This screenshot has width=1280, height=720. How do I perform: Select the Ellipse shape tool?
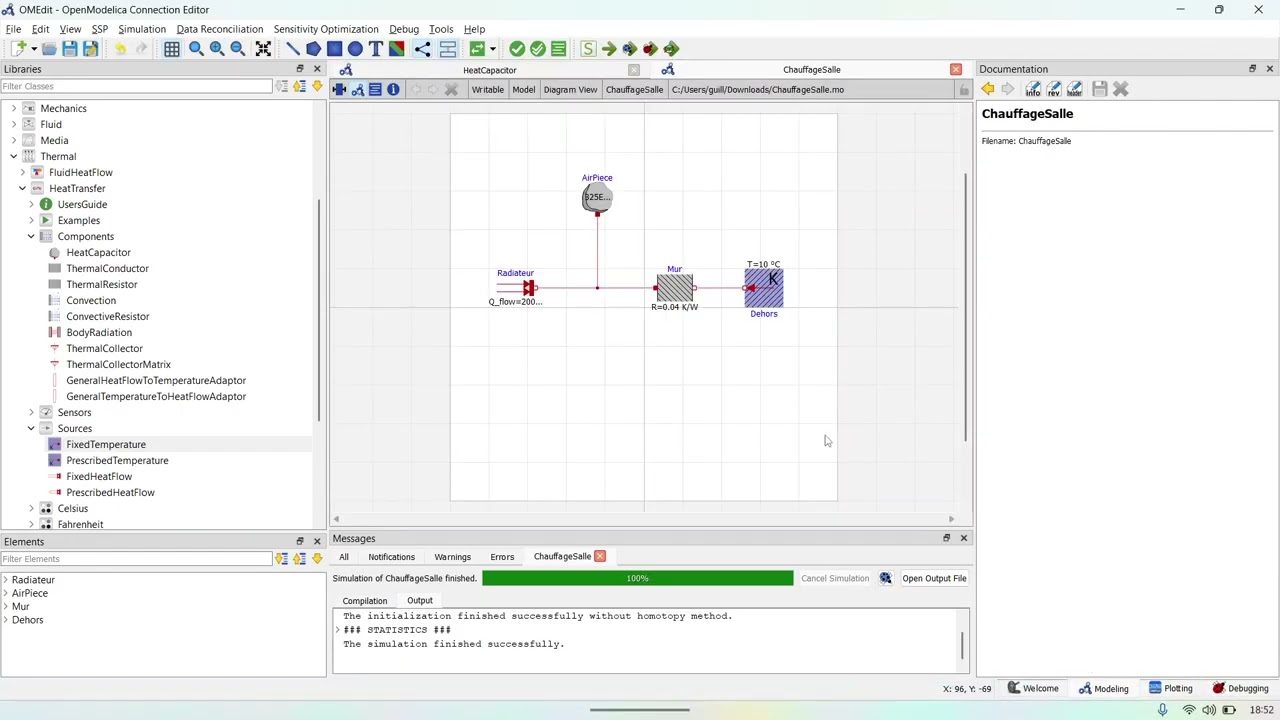(355, 48)
